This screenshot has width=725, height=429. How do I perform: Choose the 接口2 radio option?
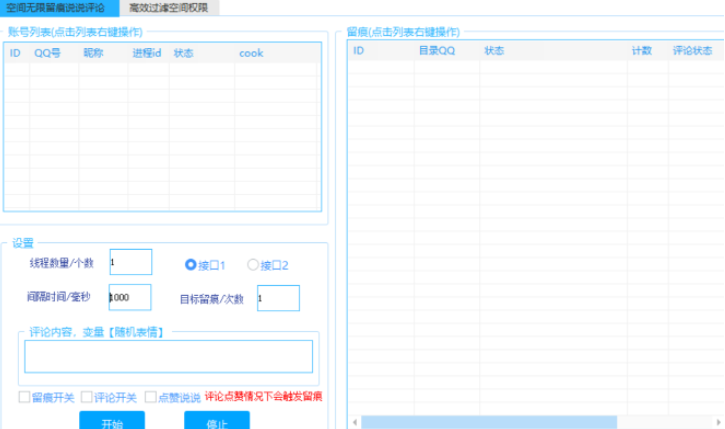pos(253,265)
